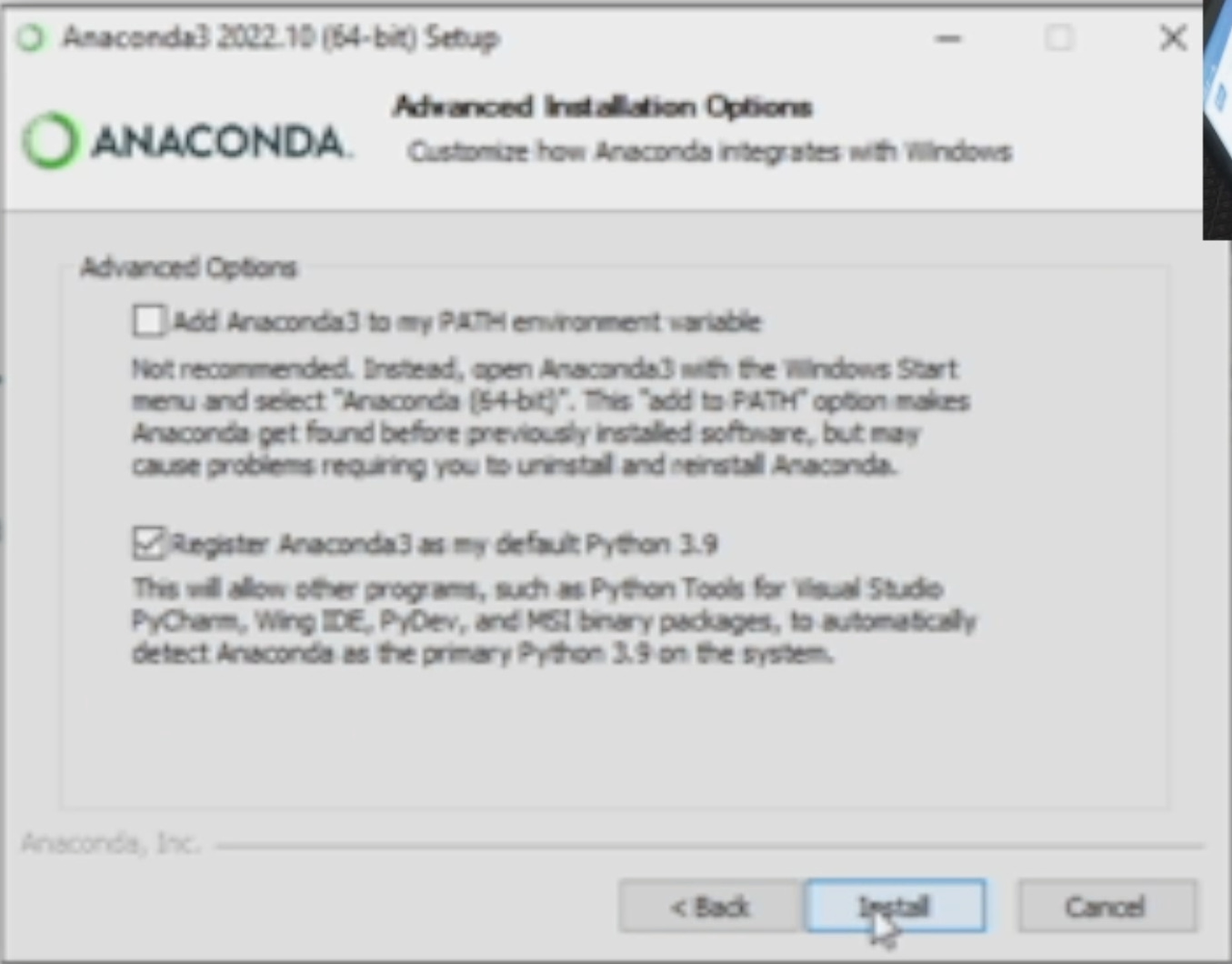Go back with the < Back button

709,906
